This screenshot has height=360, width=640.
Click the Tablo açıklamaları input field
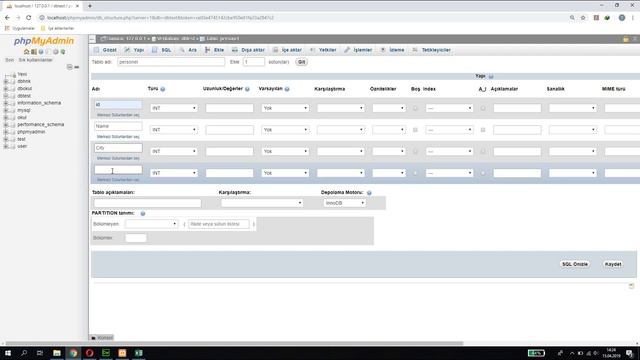(147, 203)
